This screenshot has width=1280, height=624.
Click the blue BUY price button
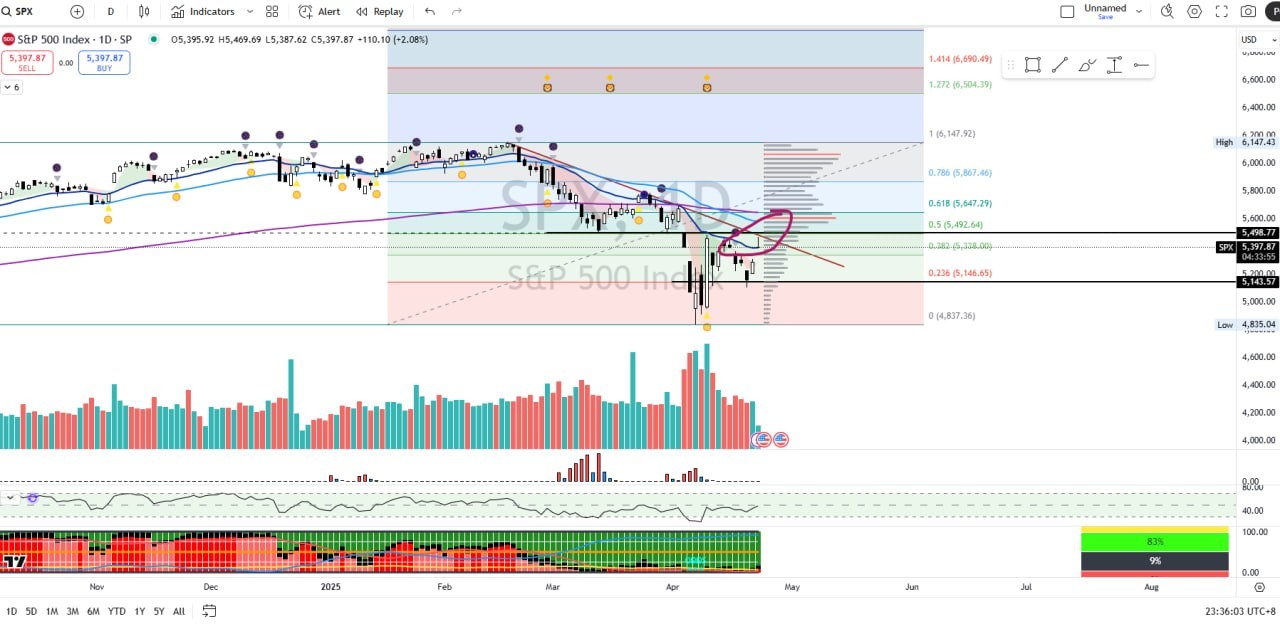pos(105,62)
